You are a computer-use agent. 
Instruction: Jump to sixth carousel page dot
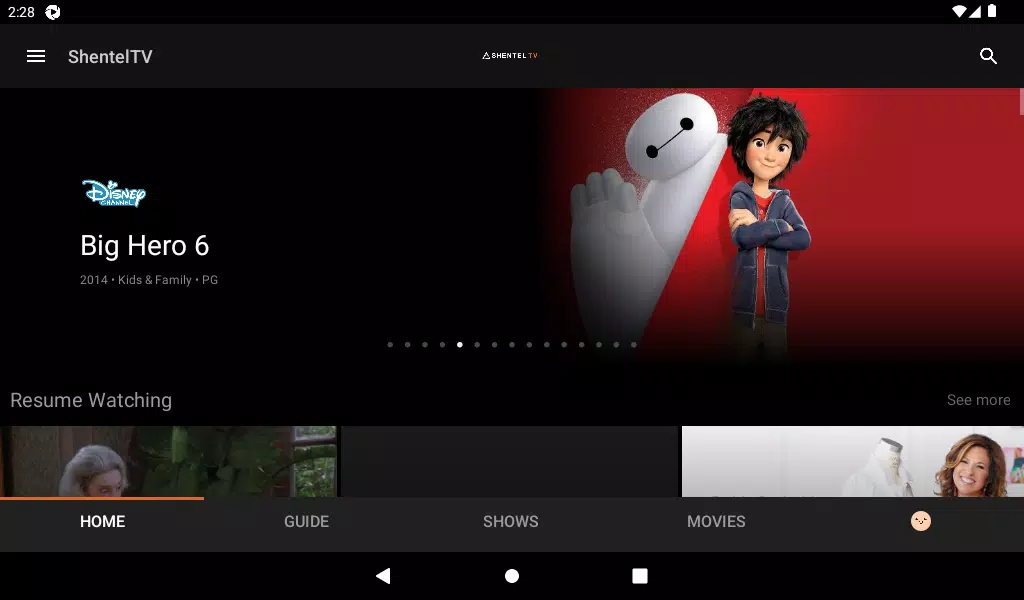(x=477, y=345)
